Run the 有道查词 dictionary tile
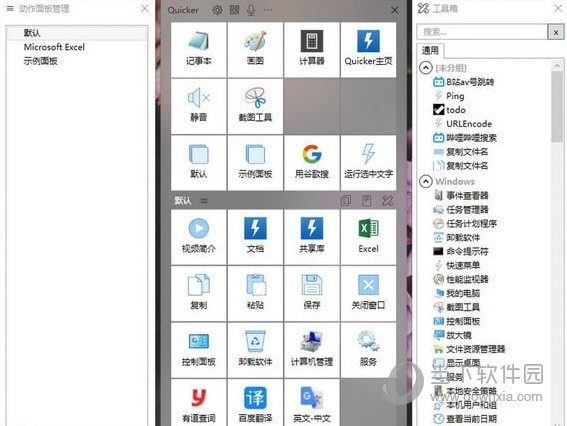 (x=199, y=402)
